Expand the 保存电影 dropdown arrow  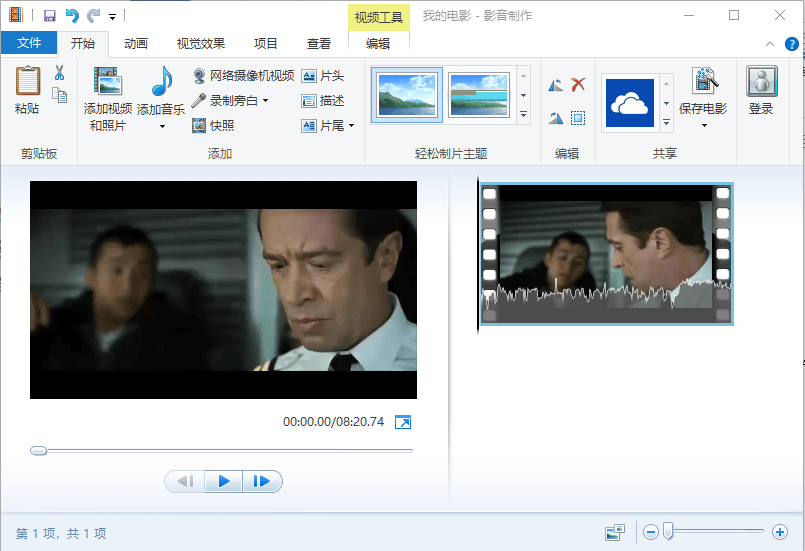[x=704, y=125]
